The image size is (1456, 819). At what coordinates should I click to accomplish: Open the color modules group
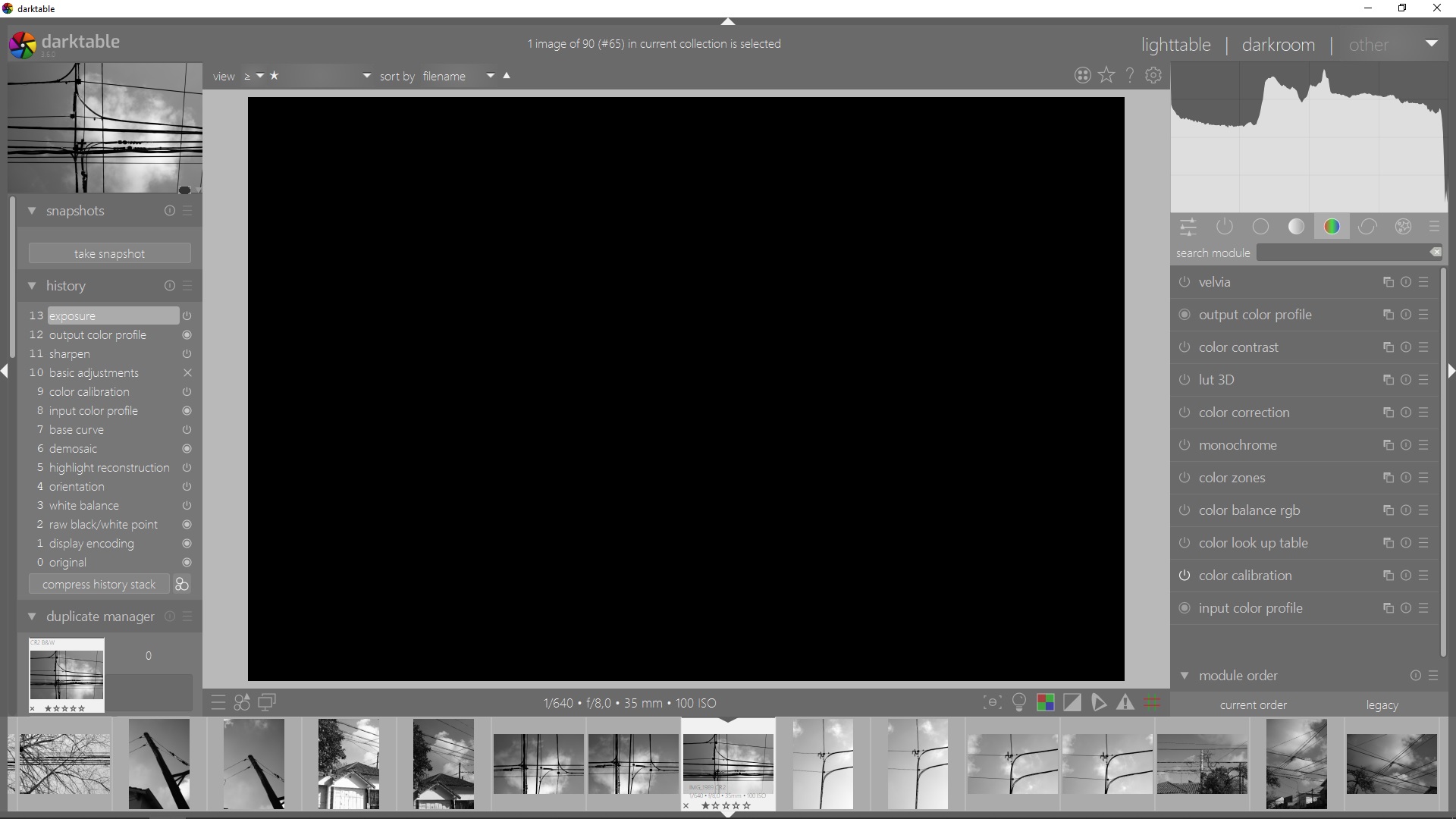tap(1332, 227)
